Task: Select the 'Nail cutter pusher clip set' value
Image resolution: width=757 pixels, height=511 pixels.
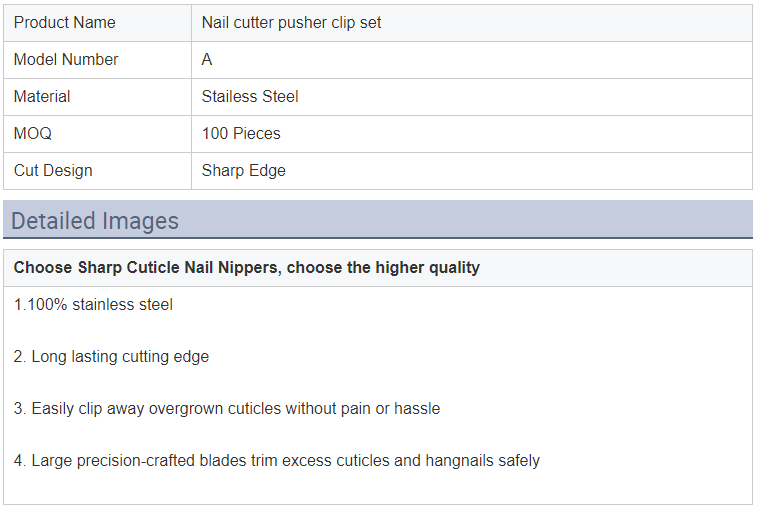Action: point(291,23)
